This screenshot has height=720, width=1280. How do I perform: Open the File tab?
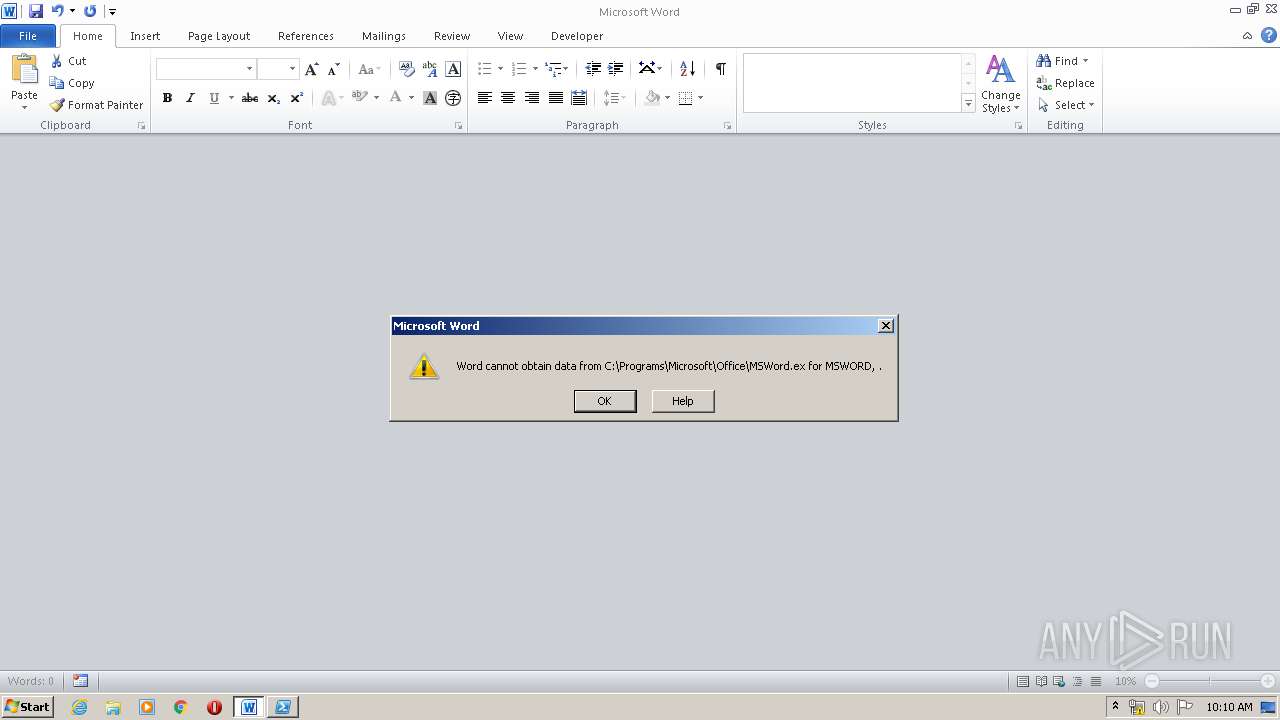click(x=28, y=36)
